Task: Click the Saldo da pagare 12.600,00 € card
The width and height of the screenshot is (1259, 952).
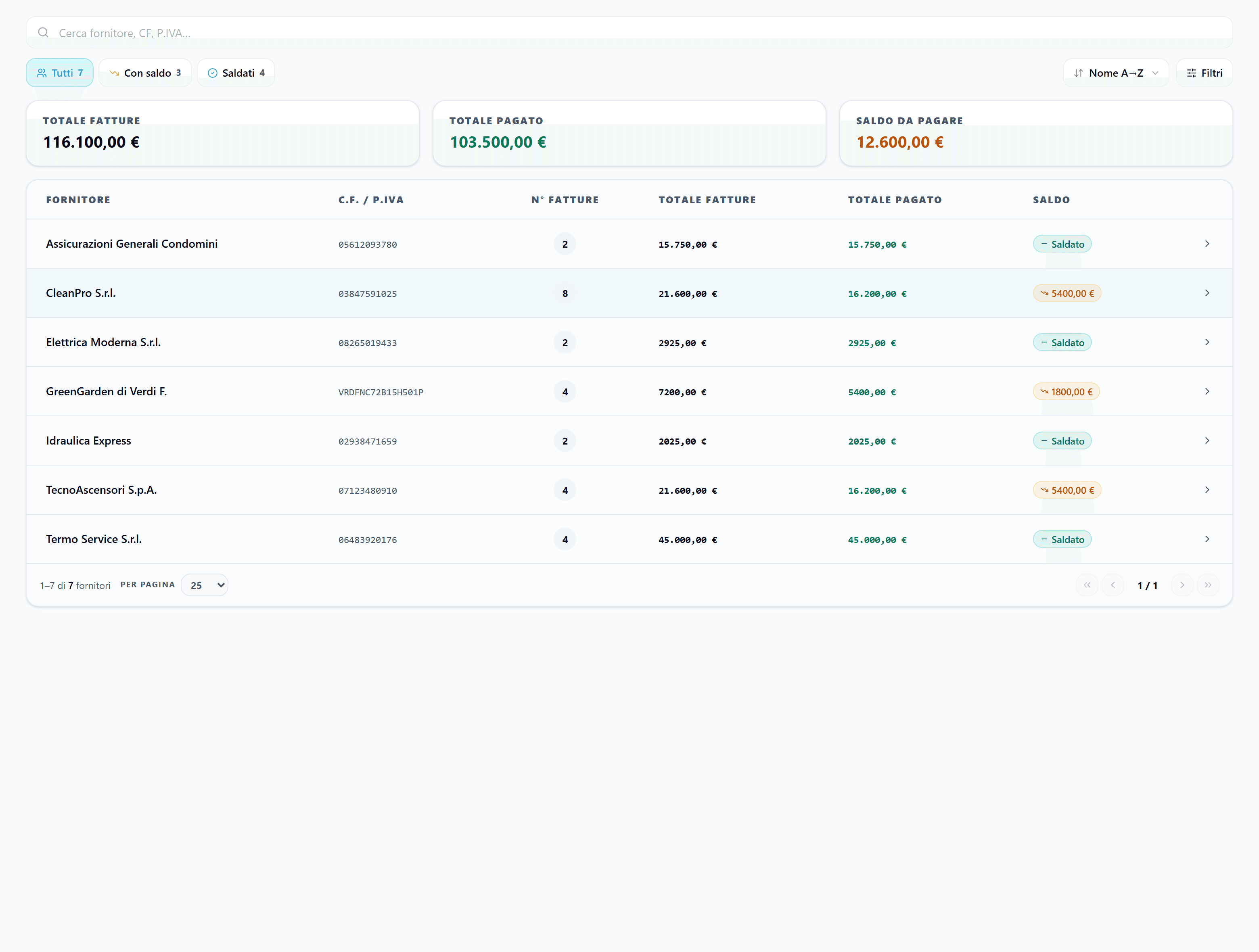Action: coord(1036,134)
